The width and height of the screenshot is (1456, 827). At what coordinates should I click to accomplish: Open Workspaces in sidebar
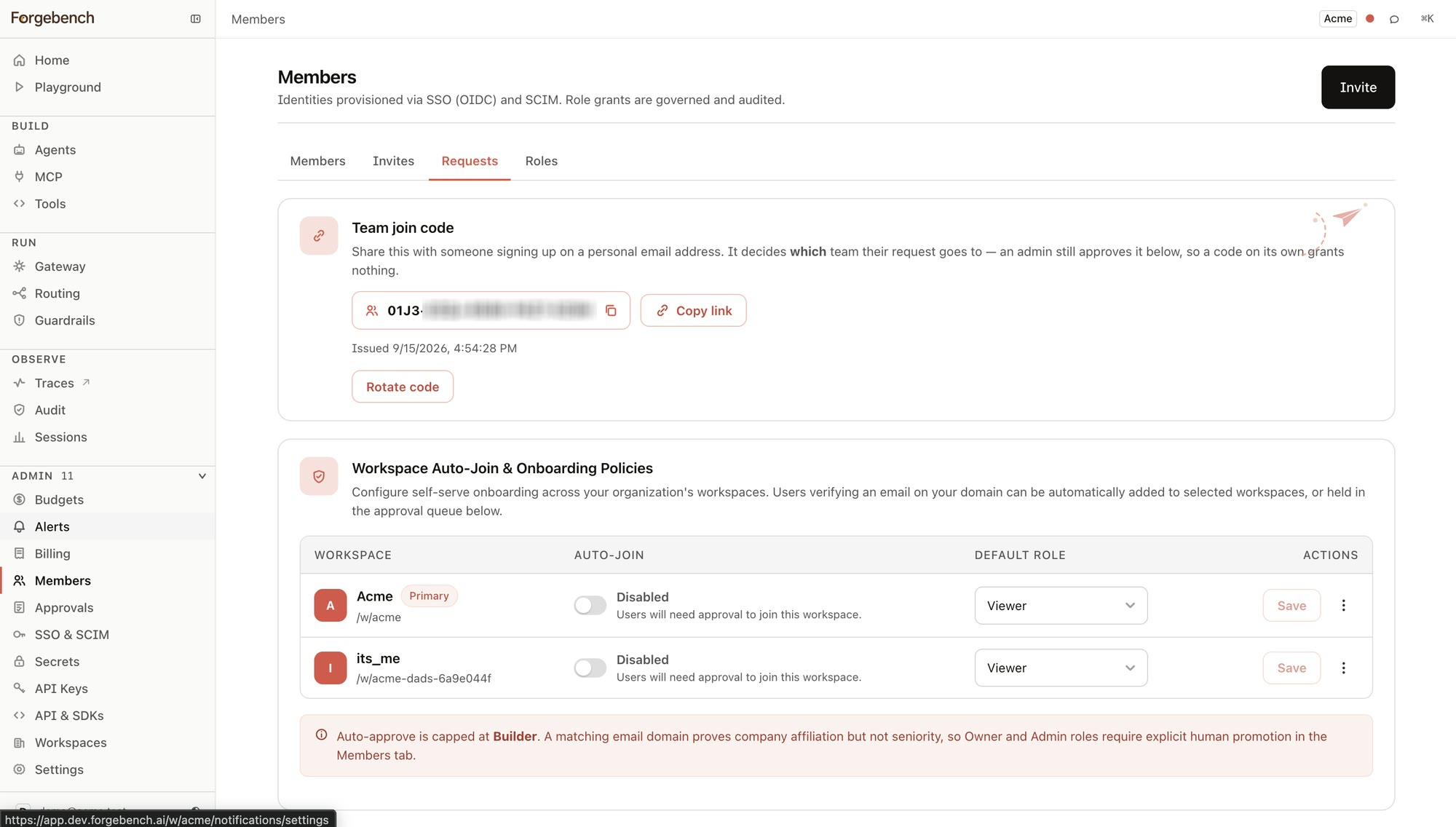[108, 743]
